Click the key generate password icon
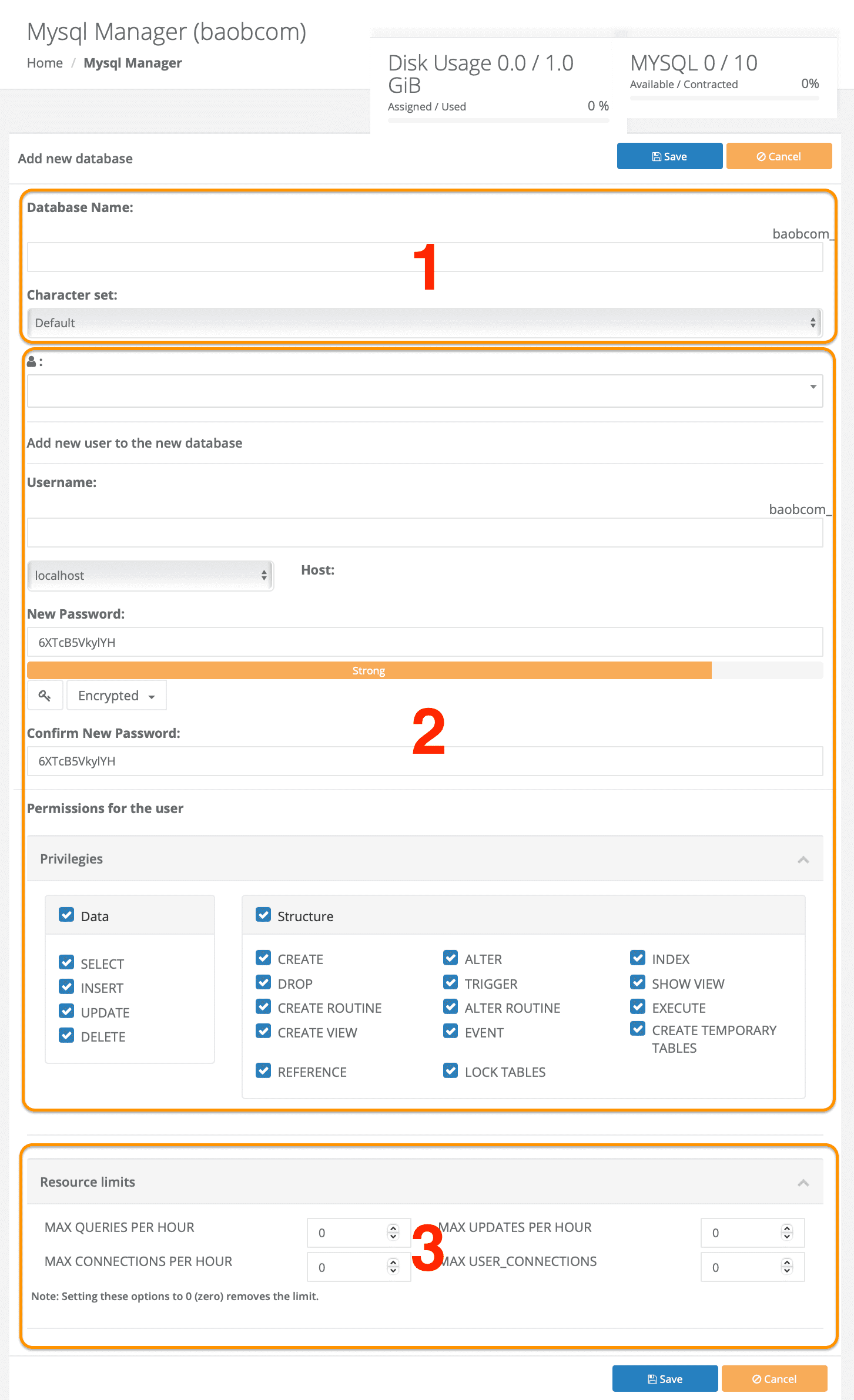The image size is (854, 1400). [x=45, y=696]
